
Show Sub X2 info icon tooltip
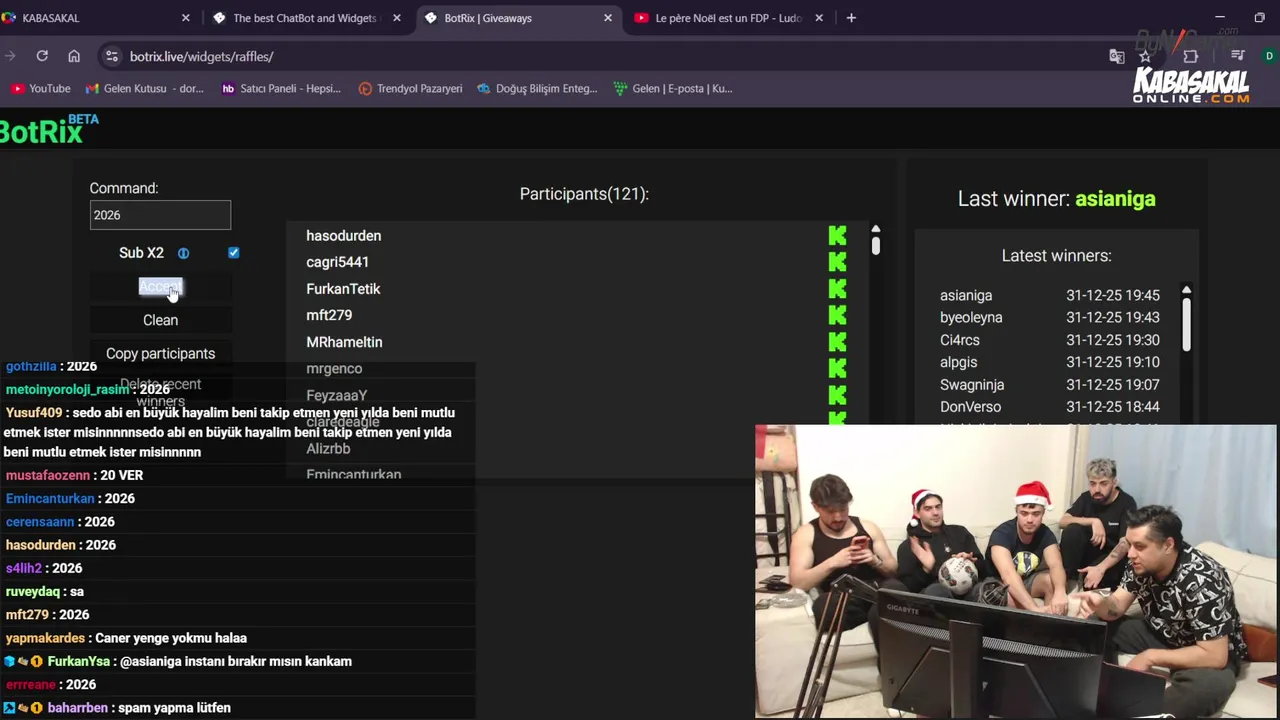pos(183,253)
